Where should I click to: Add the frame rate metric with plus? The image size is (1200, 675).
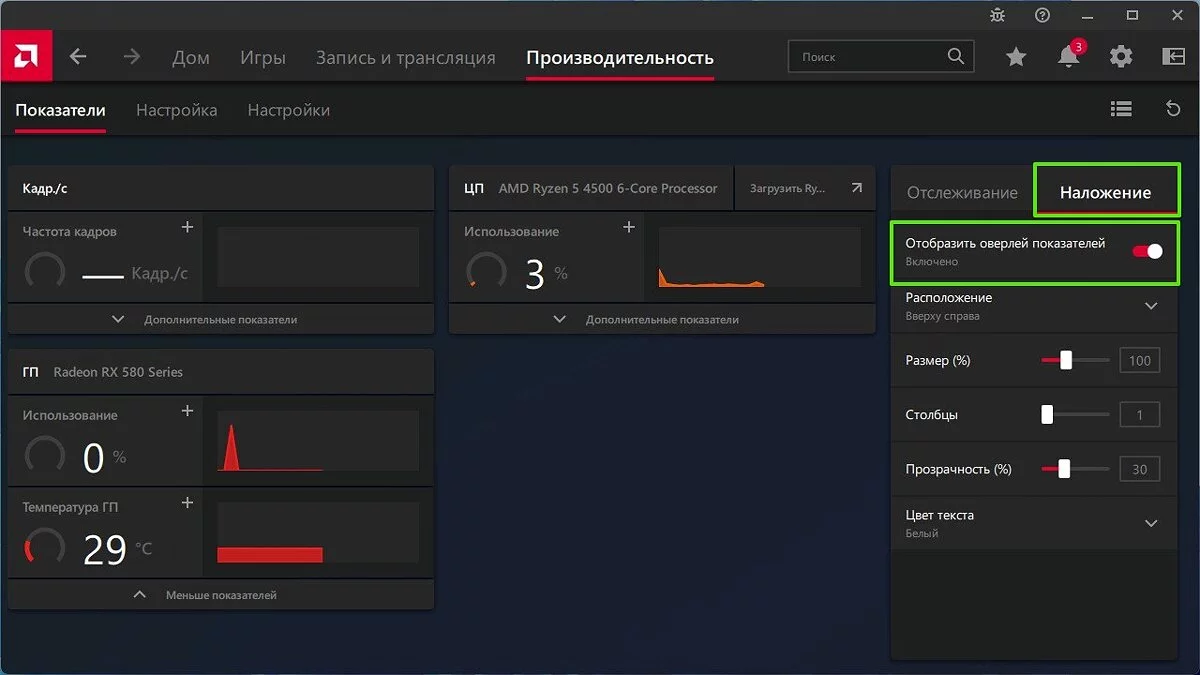(x=187, y=228)
